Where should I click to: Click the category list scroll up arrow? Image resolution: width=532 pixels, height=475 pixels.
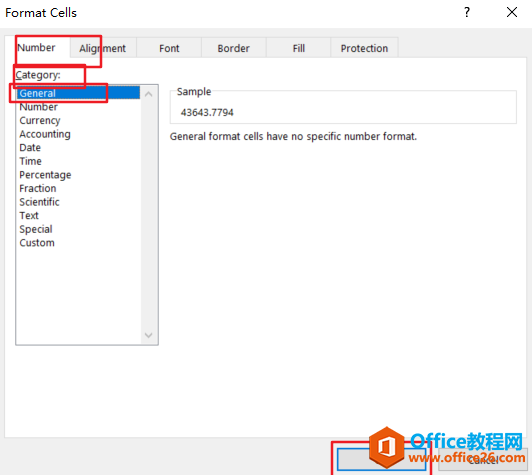click(149, 94)
